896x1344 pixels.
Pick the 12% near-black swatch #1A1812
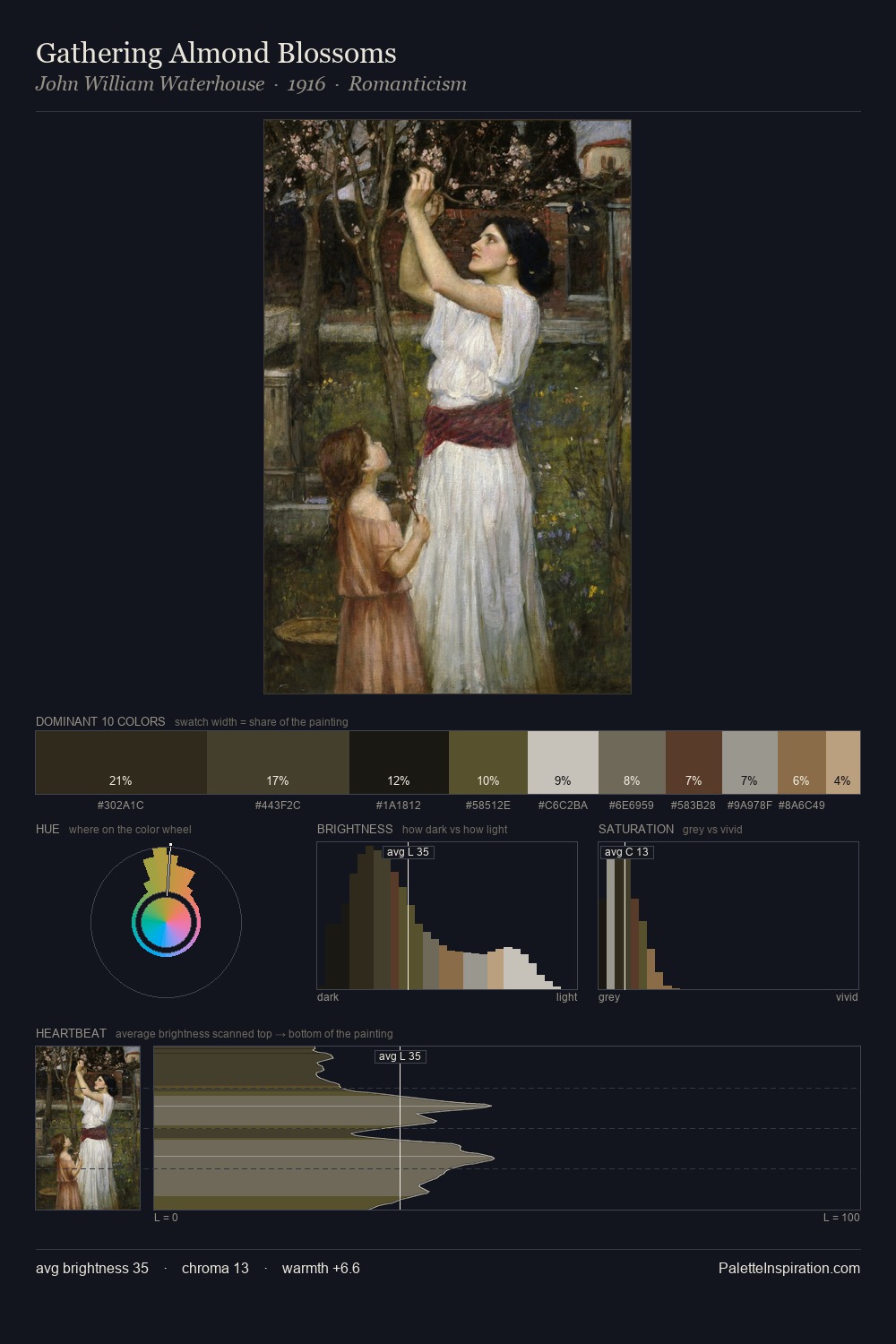(x=399, y=762)
